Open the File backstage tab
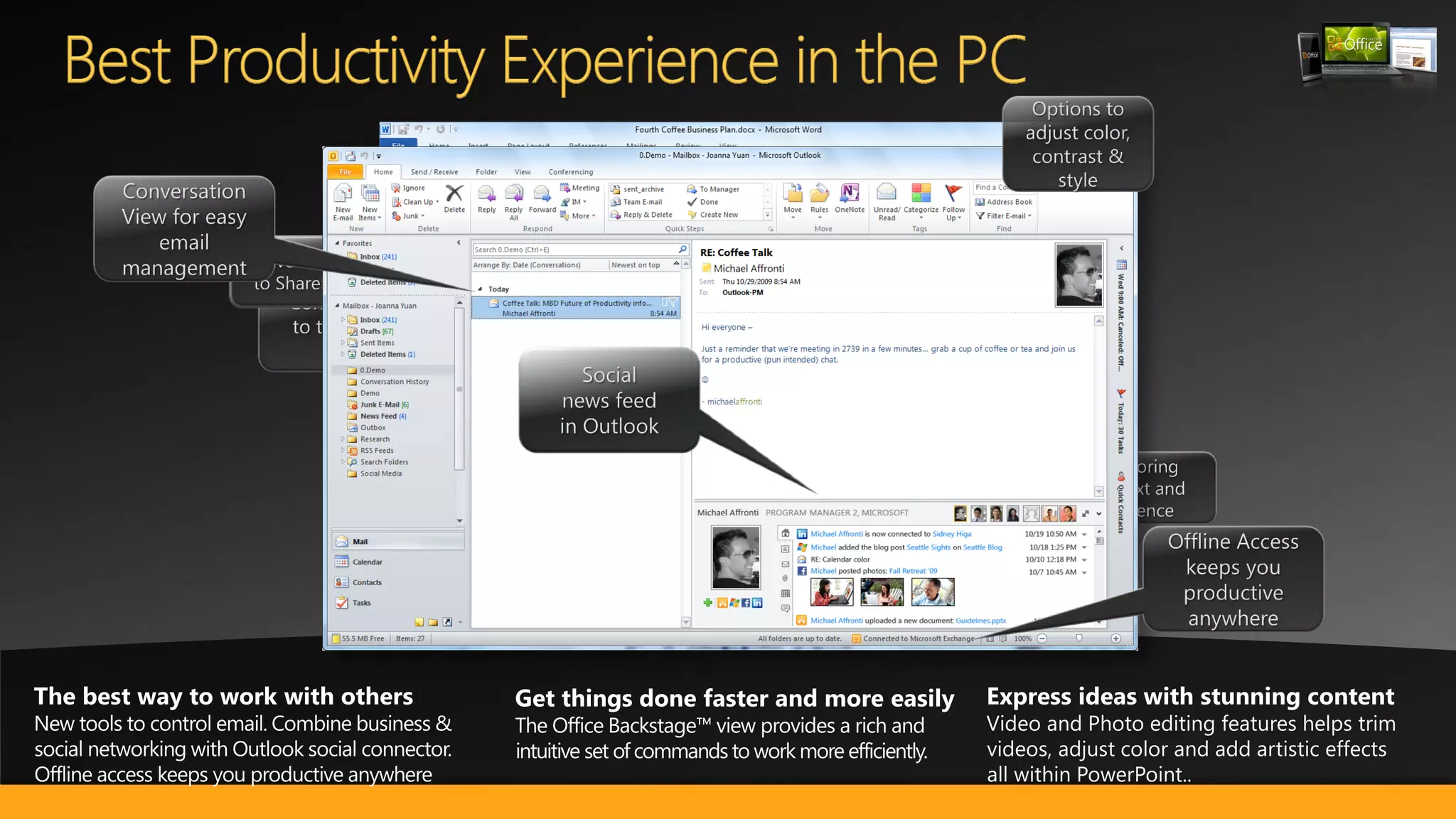 [x=346, y=172]
